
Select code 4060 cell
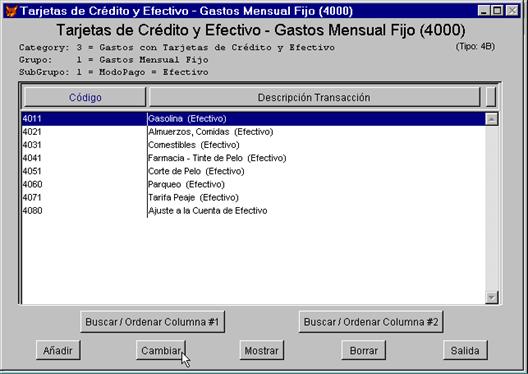(x=84, y=184)
